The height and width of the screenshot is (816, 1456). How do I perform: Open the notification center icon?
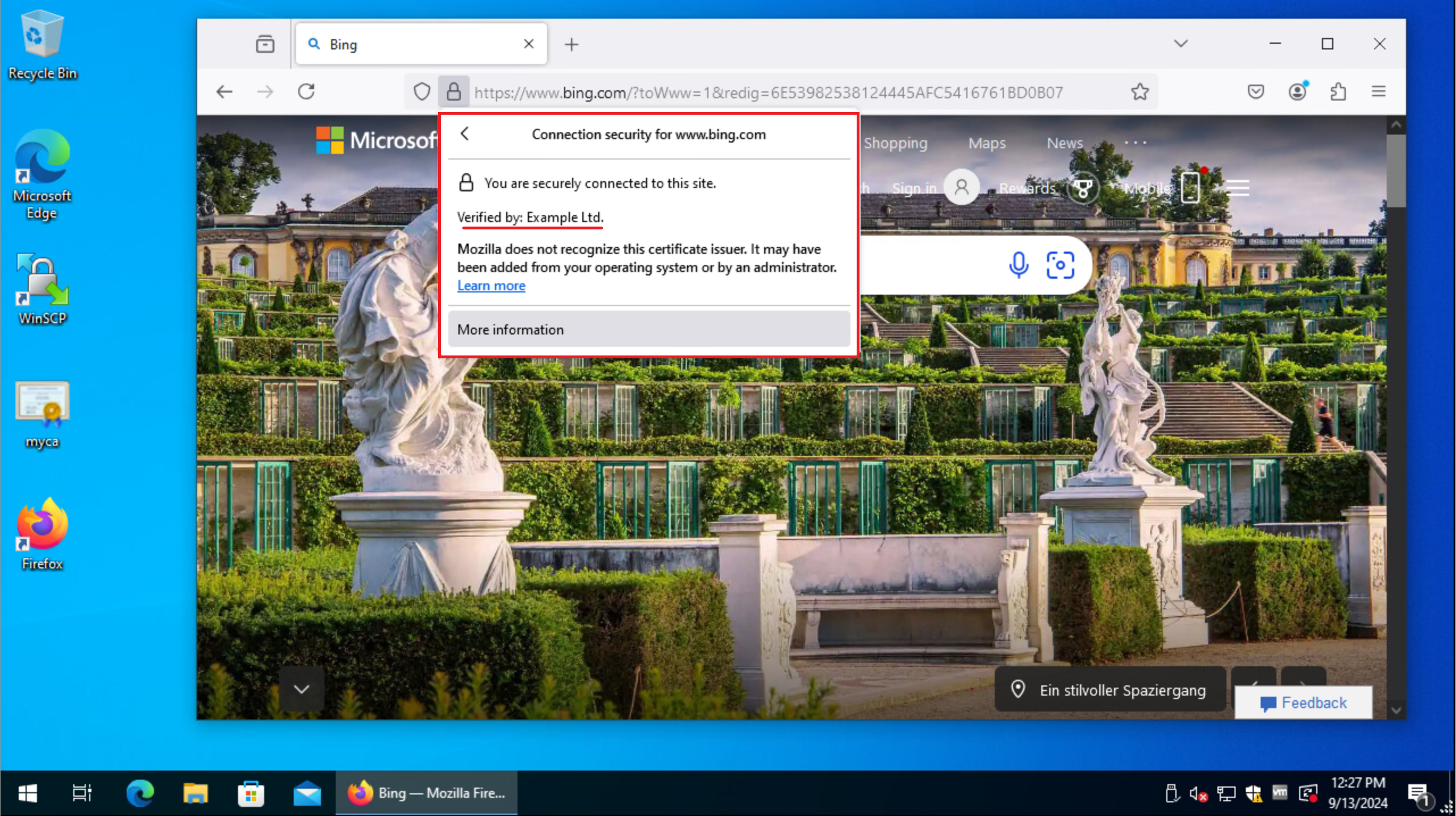[1419, 794]
